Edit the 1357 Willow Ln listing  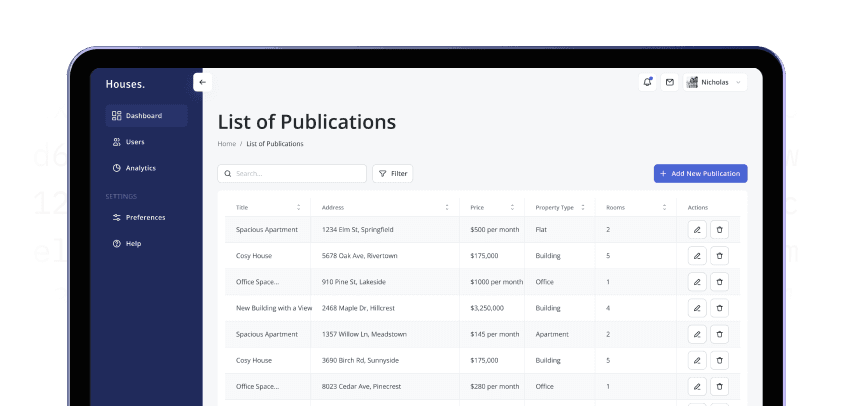(x=697, y=334)
